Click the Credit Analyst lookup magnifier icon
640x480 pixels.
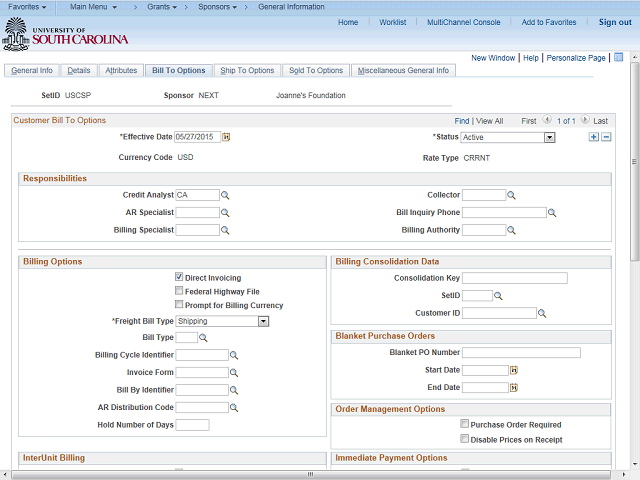click(226, 196)
